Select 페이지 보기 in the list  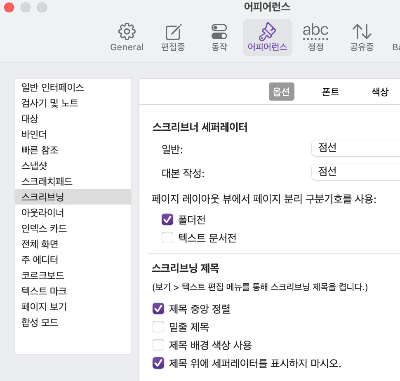(73, 307)
